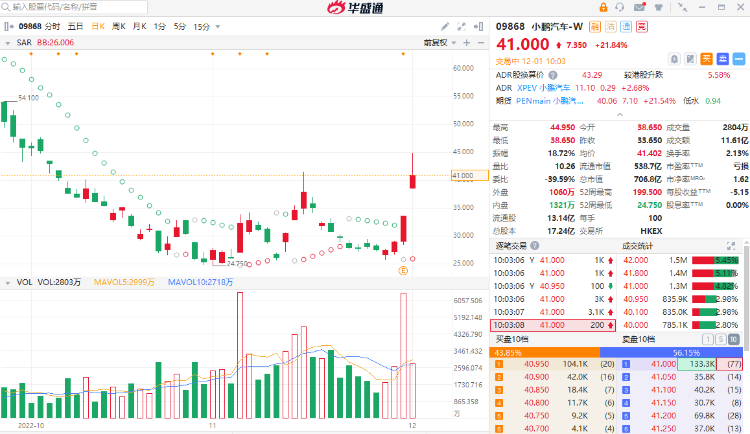Screen dimensions: 750x434
Task: Show 1 level order depth
Action: tap(707, 340)
